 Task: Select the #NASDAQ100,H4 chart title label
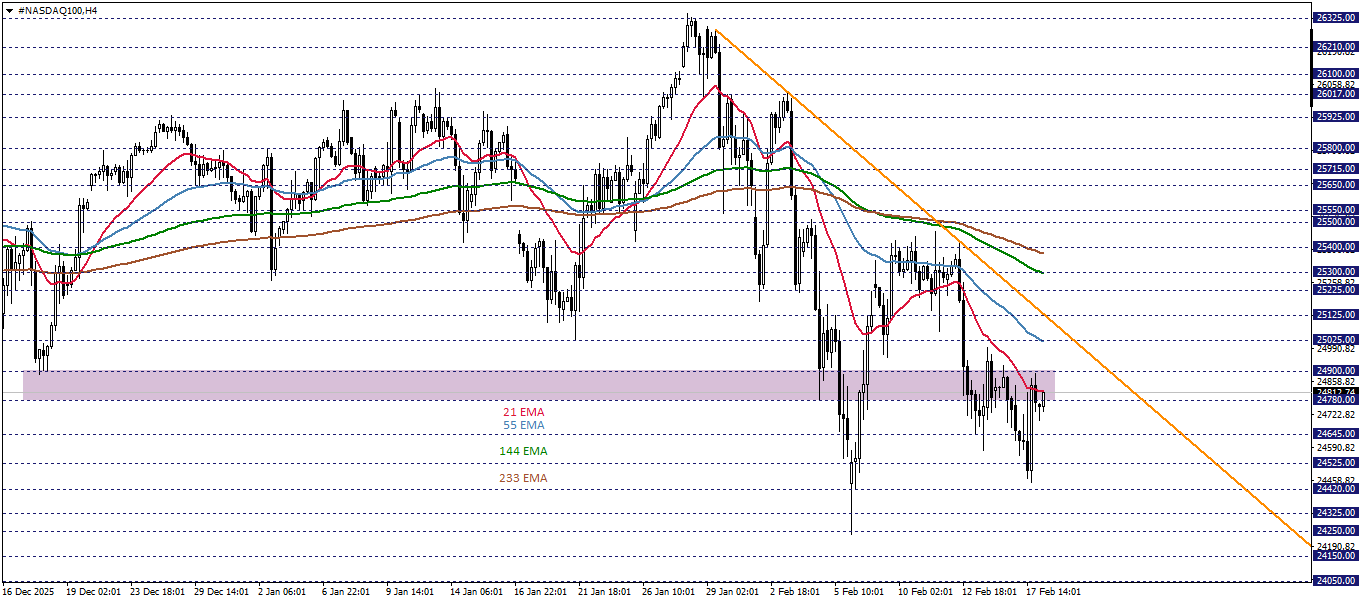click(55, 8)
